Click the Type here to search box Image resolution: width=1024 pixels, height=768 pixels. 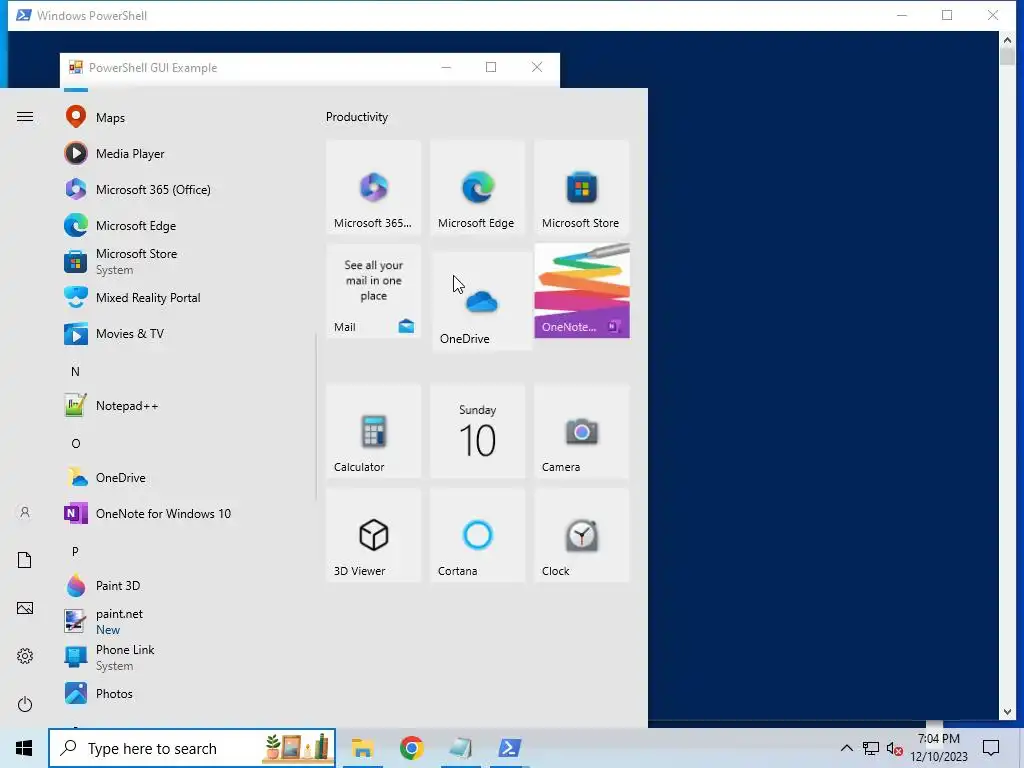192,748
